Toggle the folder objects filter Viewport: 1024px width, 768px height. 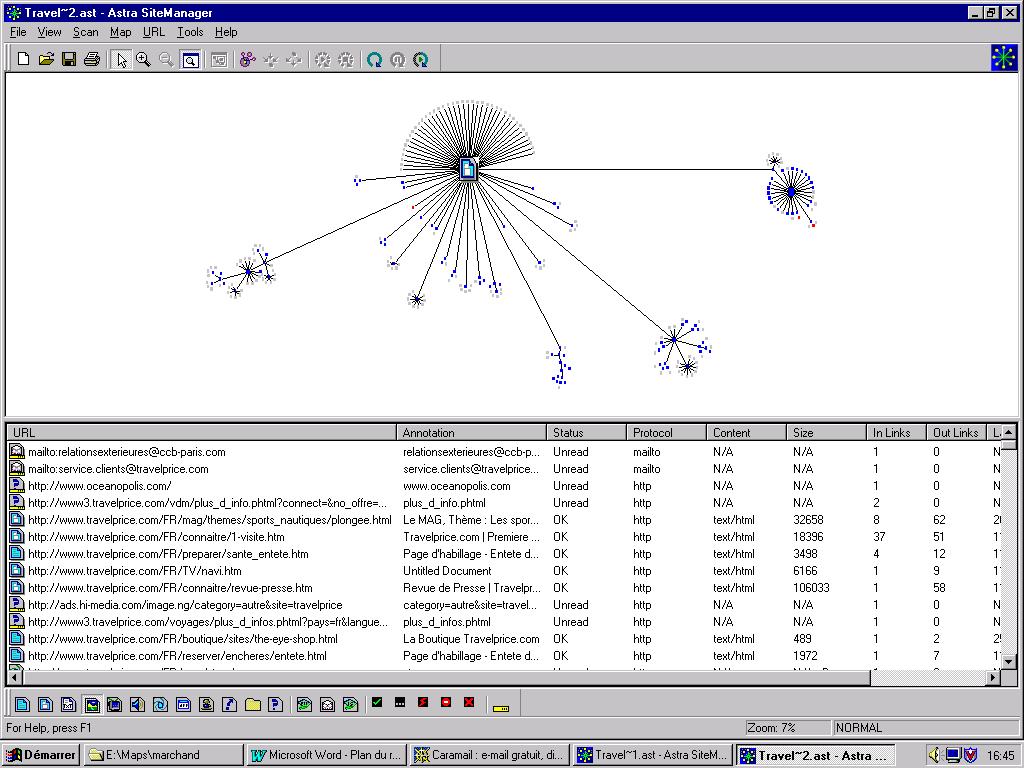click(x=253, y=704)
